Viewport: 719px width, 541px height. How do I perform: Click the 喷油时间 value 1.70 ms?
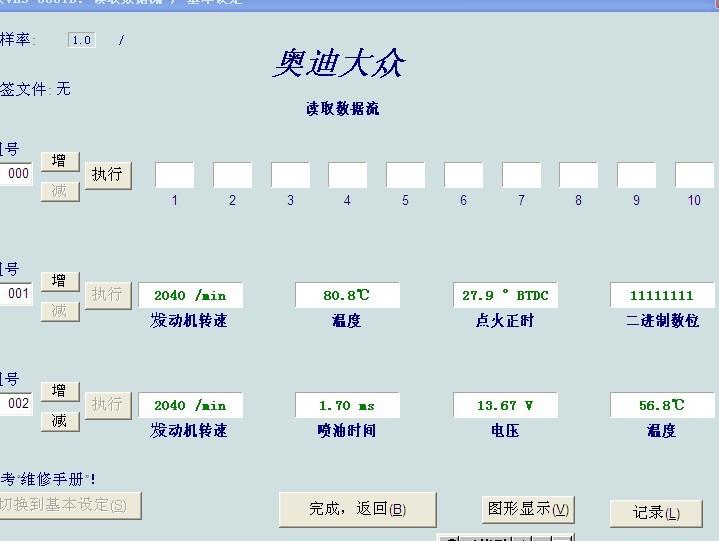[347, 405]
